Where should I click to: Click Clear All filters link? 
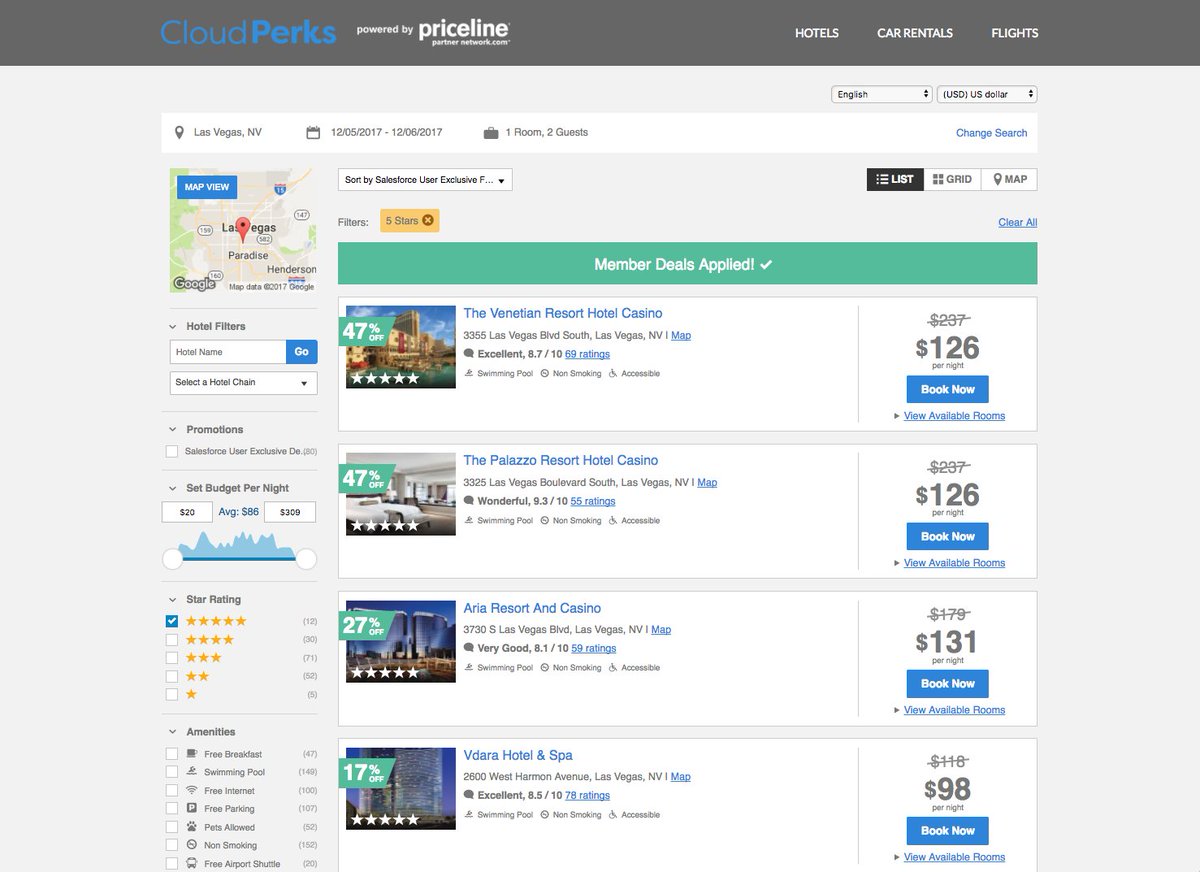coord(1017,222)
